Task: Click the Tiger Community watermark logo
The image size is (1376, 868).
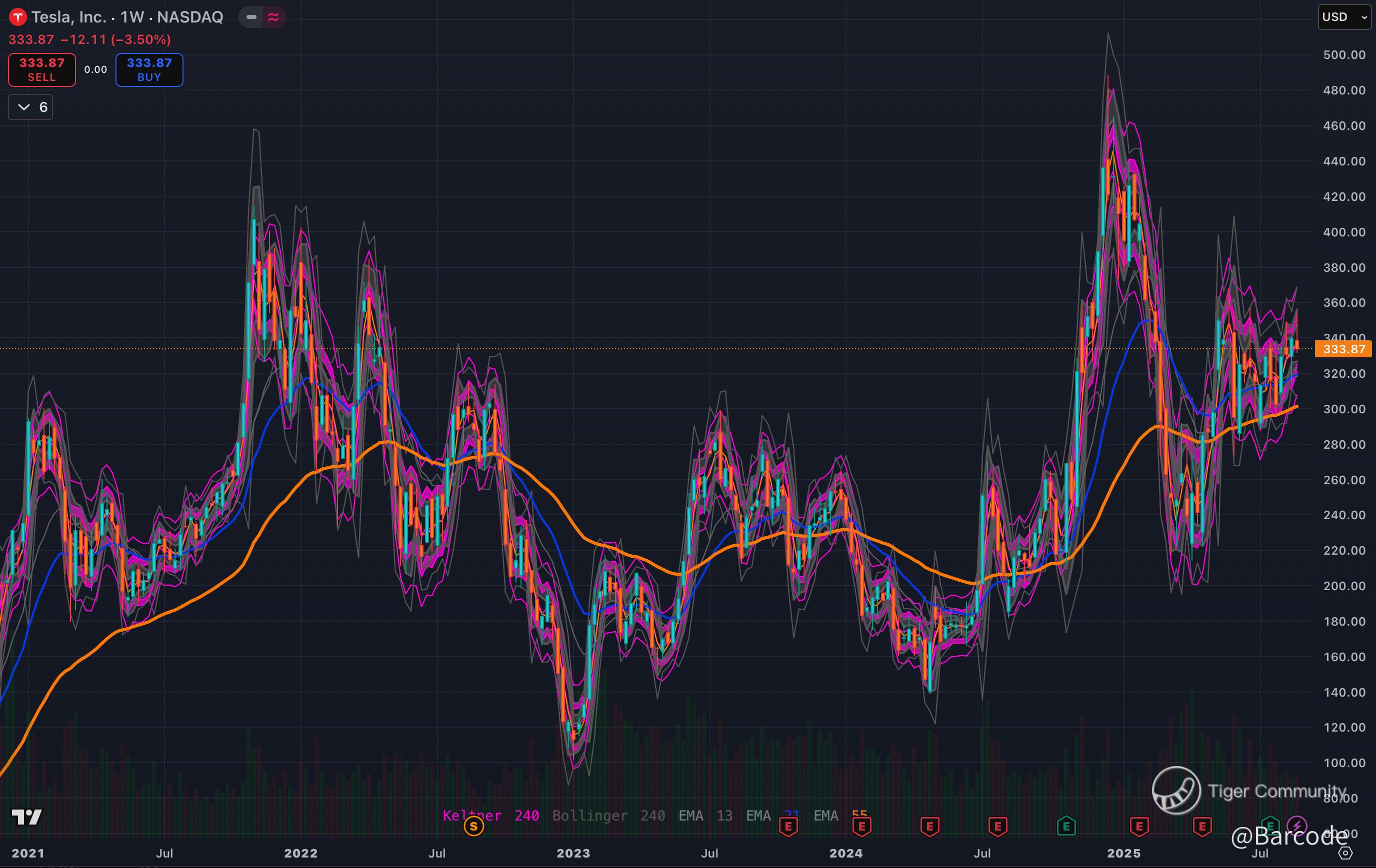Action: 1176,791
